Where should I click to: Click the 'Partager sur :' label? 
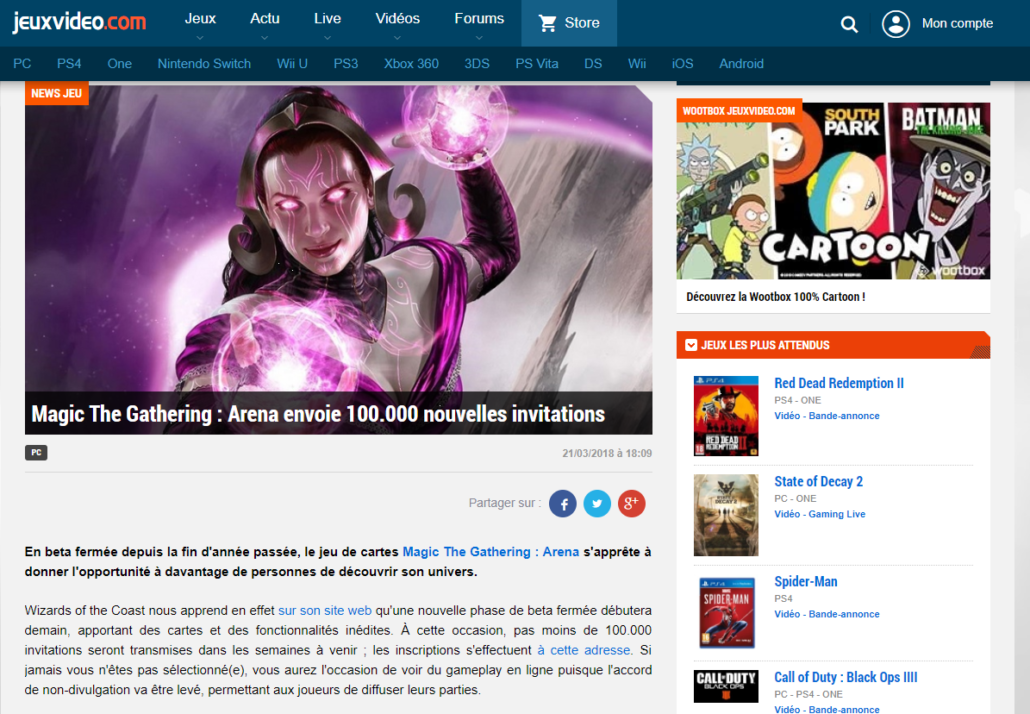(505, 503)
